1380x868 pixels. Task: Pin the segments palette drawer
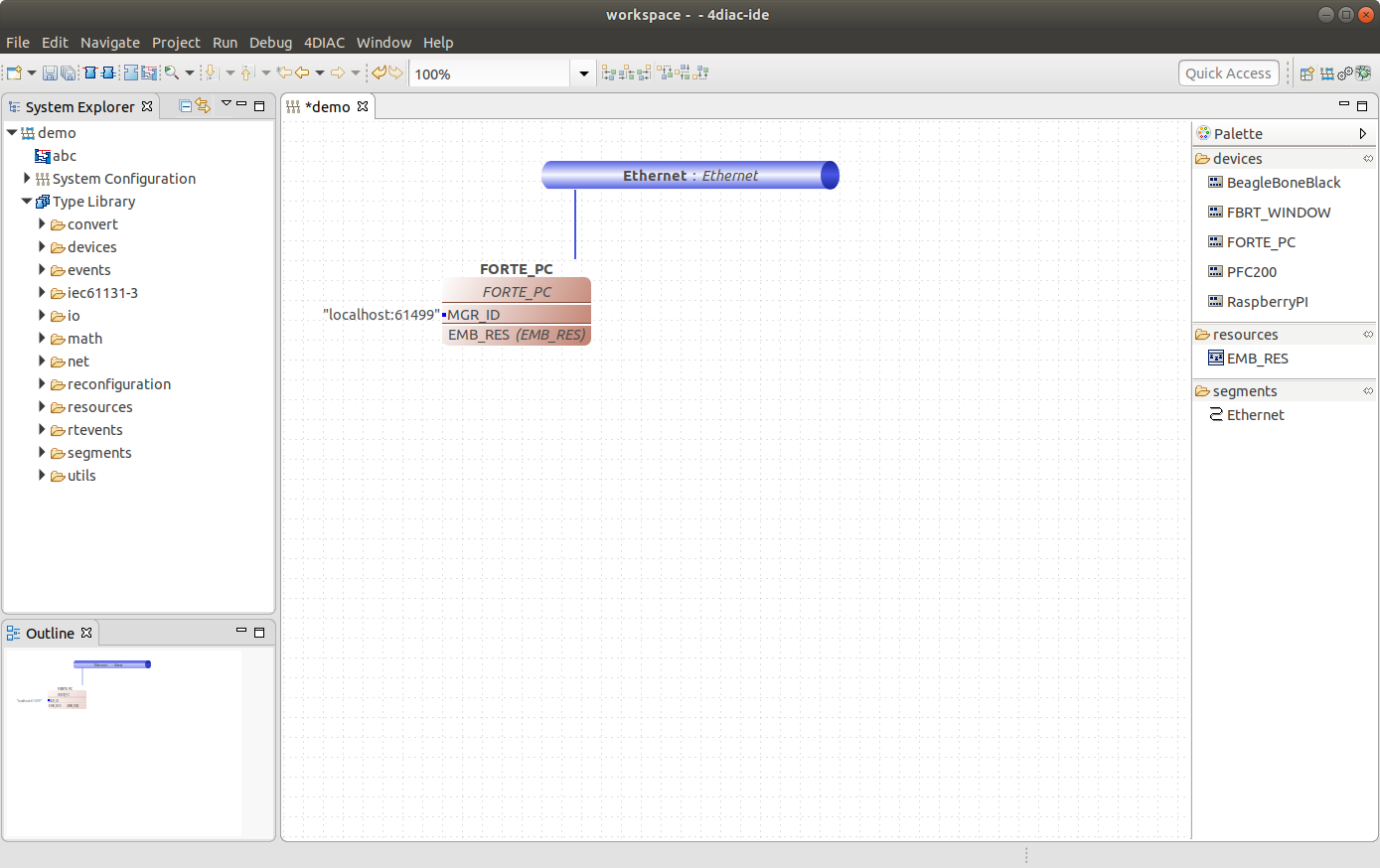[x=1368, y=391]
